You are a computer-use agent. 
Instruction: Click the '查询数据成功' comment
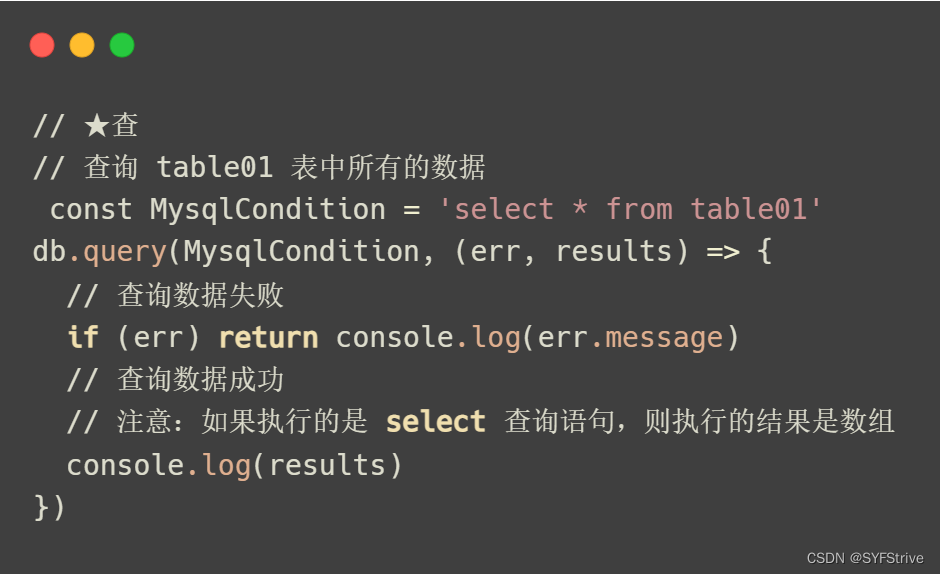tap(200, 380)
